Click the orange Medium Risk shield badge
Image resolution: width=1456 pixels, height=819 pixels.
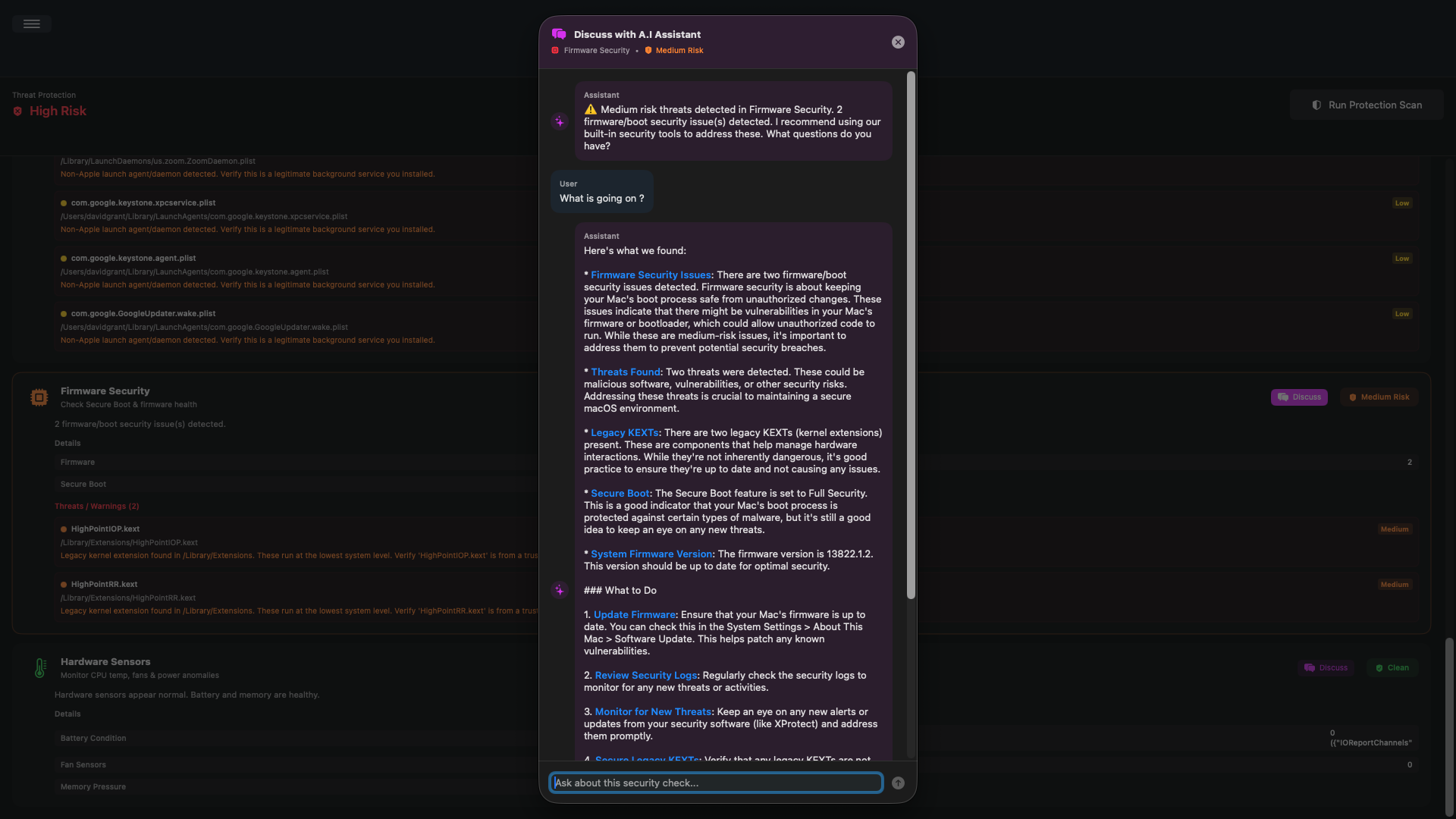tap(1379, 397)
